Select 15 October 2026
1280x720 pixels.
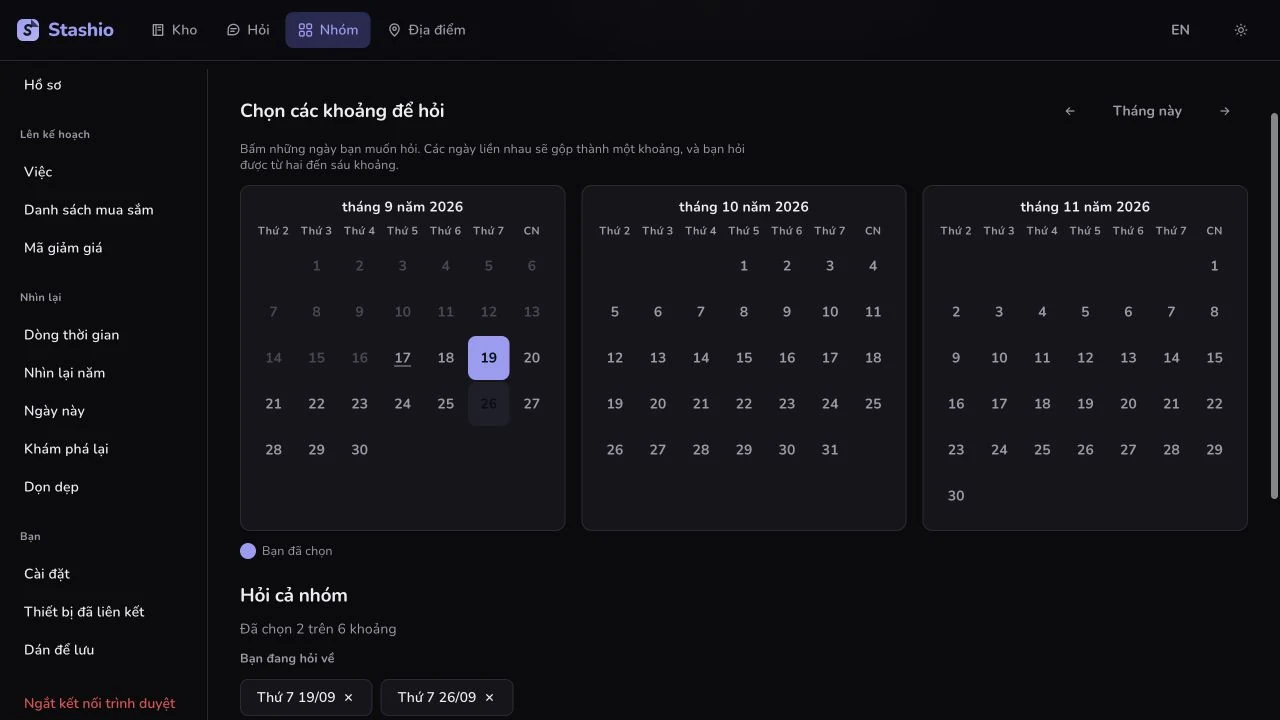743,358
